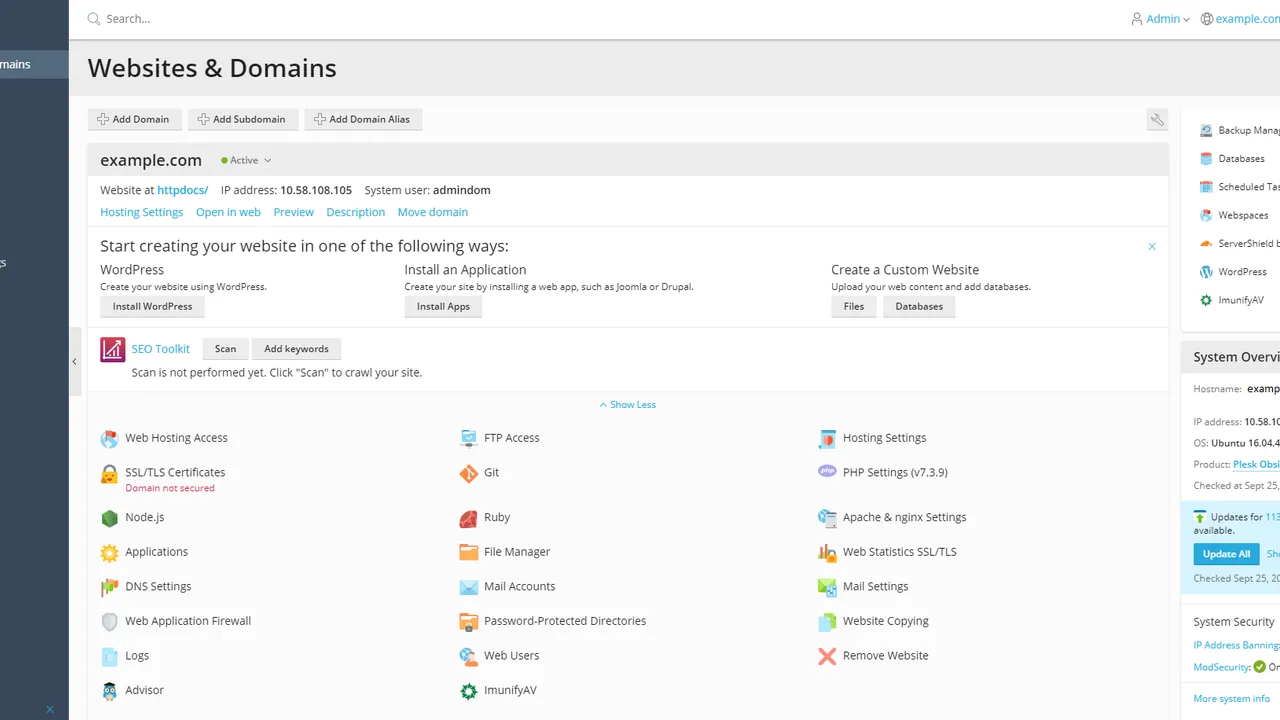Open the Web Application Firewall shield icon

[x=109, y=621]
